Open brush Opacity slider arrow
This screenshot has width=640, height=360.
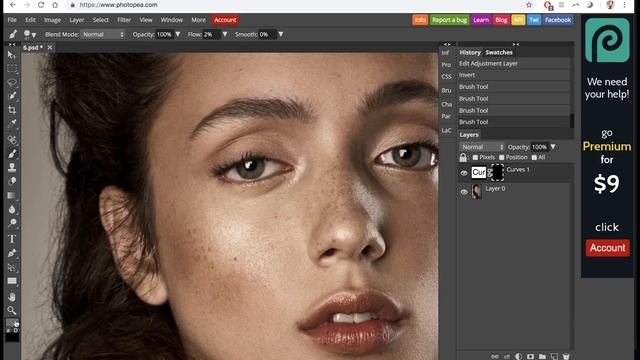(178, 35)
